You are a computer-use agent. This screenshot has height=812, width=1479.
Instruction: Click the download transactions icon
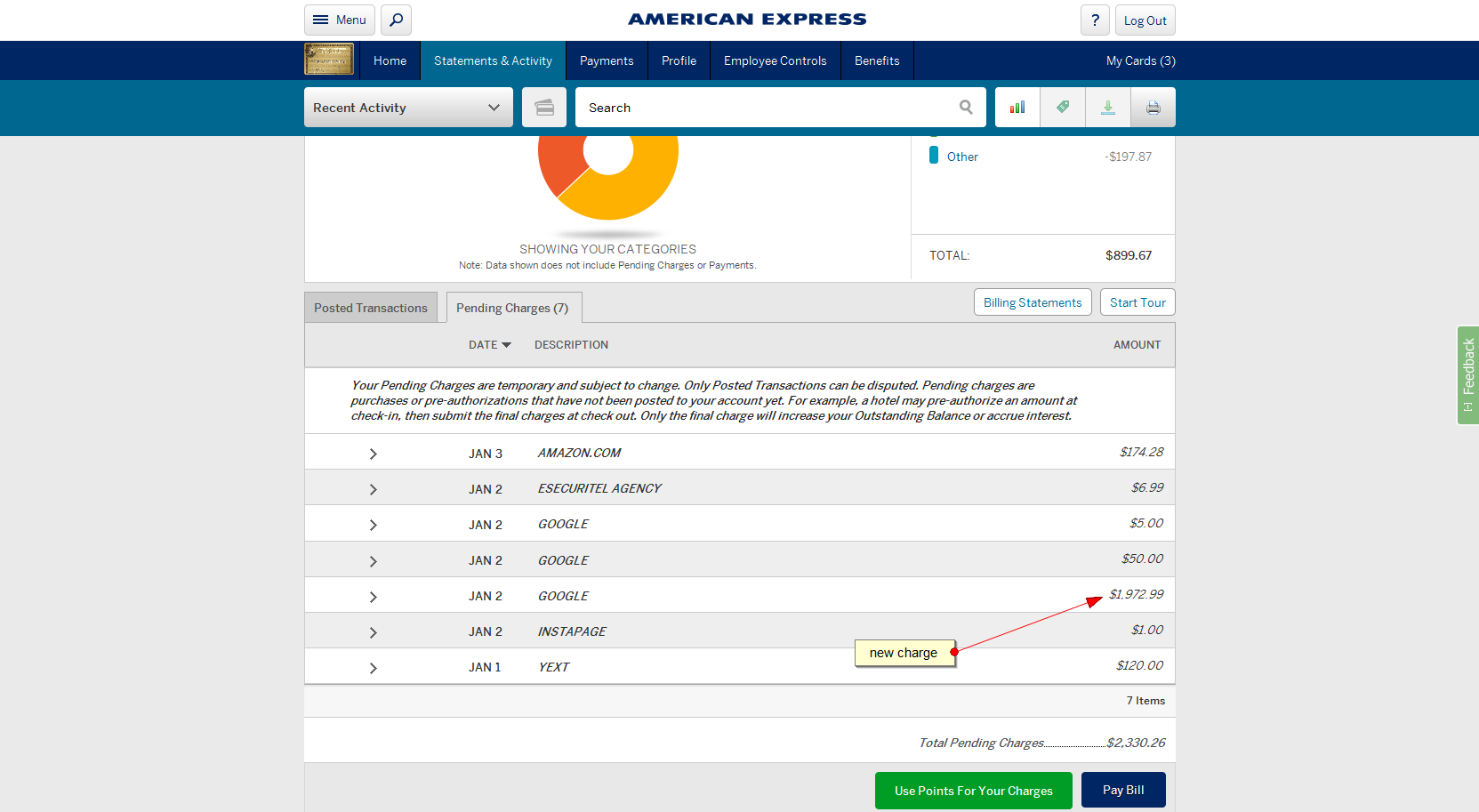point(1108,108)
